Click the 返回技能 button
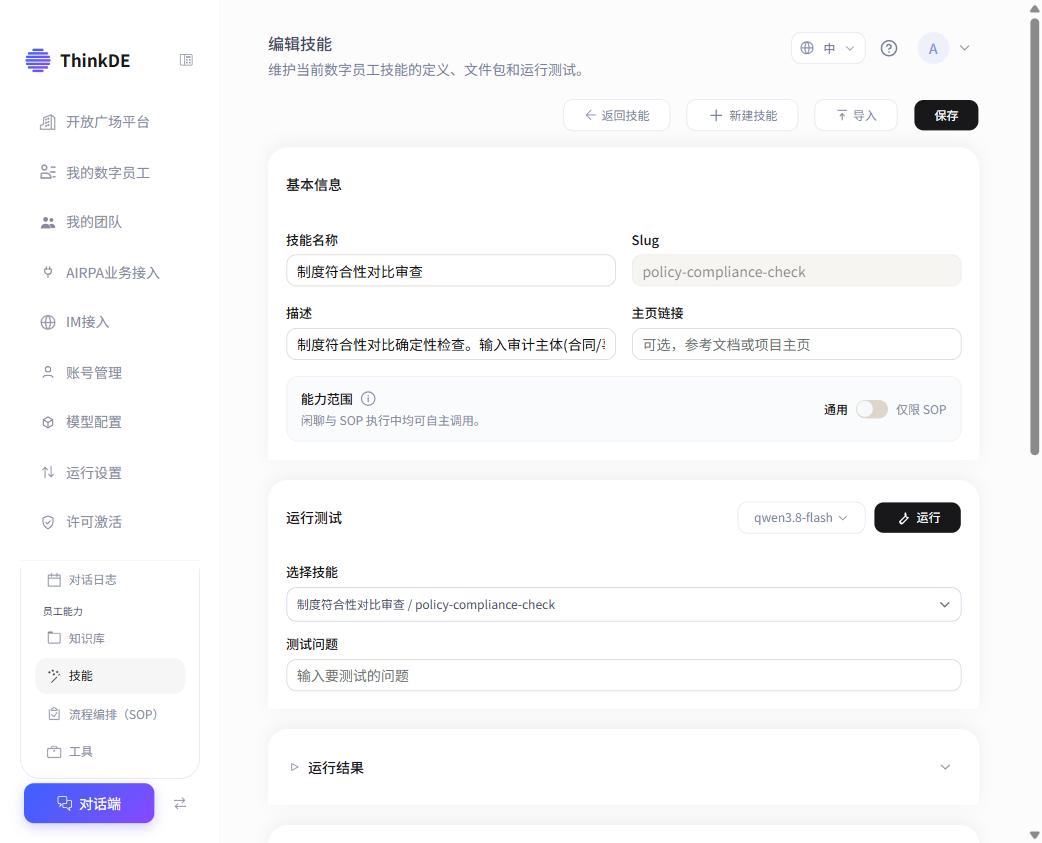 pyautogui.click(x=617, y=116)
